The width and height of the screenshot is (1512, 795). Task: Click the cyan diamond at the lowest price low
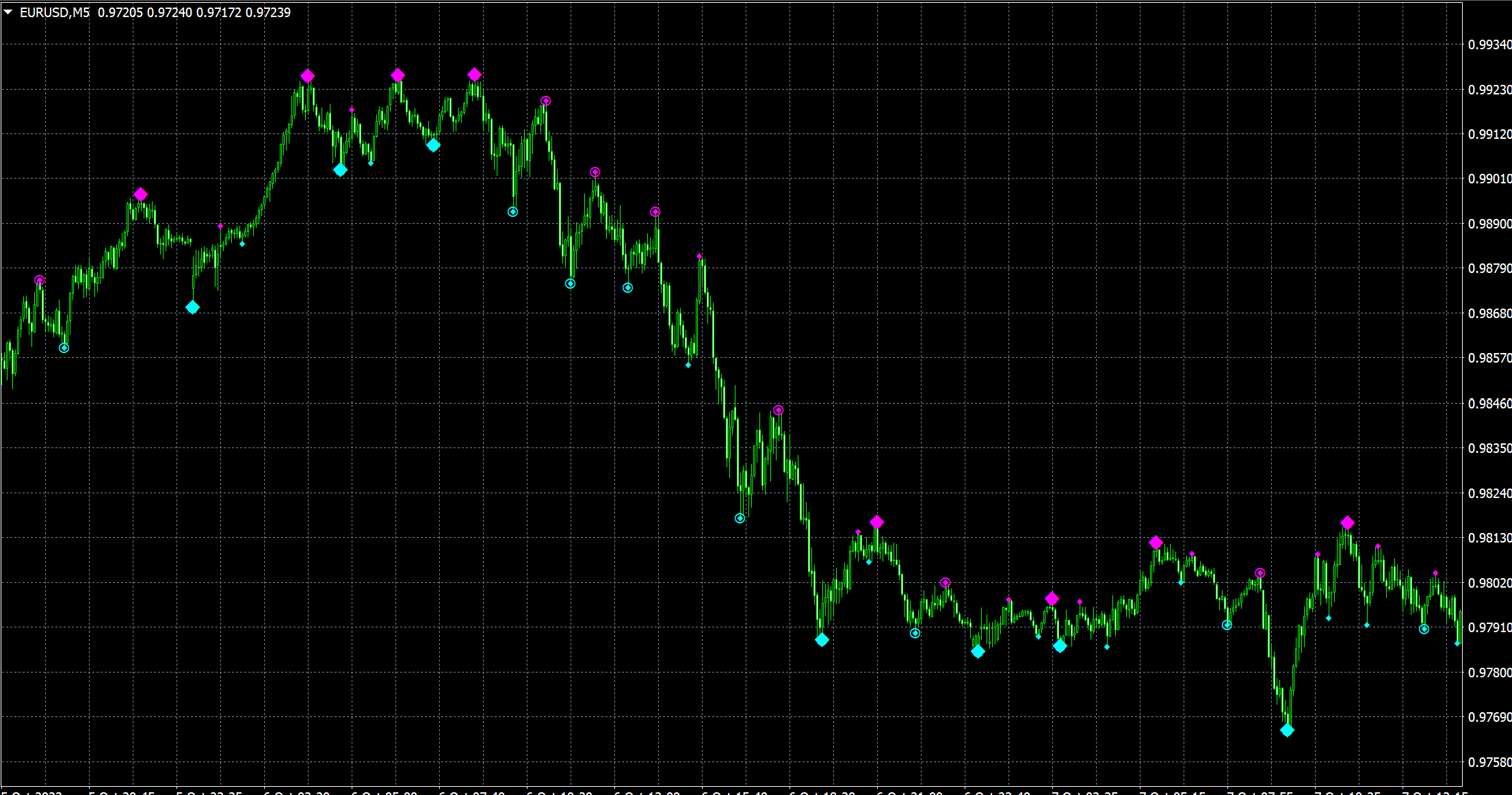click(x=1287, y=731)
